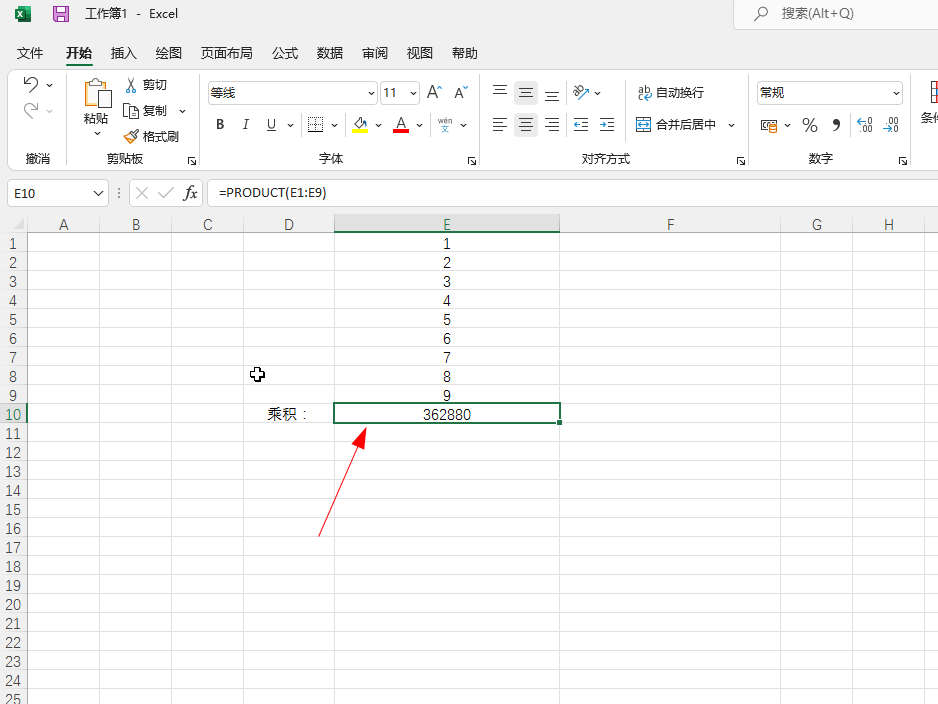
Task: Increase font size with larger A
Action: click(434, 93)
